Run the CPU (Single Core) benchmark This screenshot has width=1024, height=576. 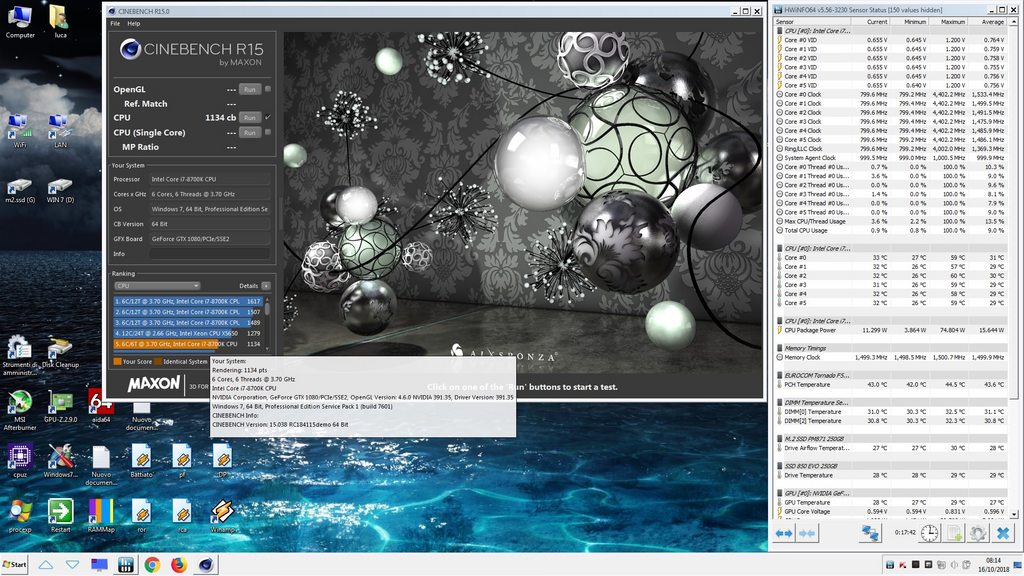point(249,132)
